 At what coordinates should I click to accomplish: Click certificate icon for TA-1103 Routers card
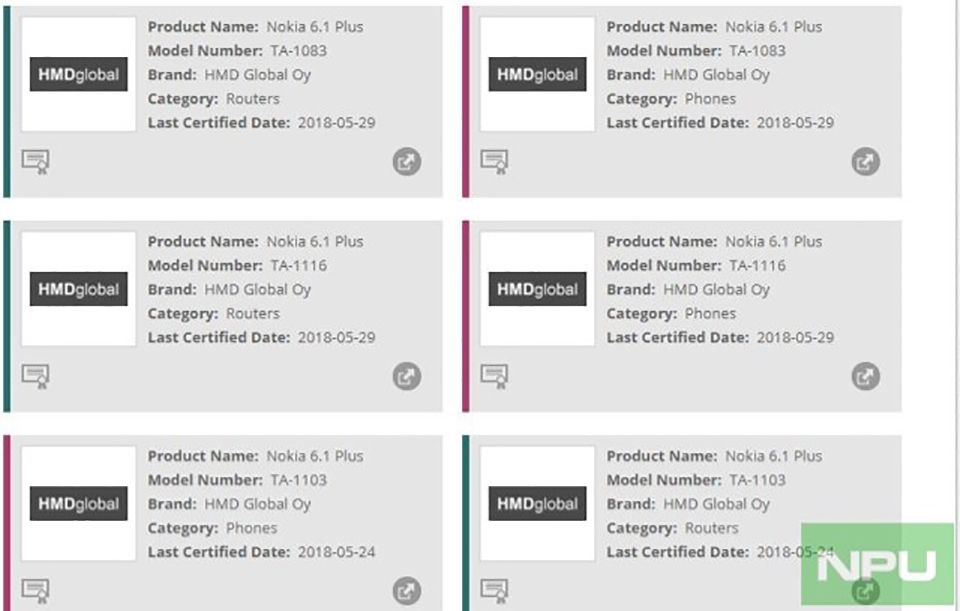click(x=494, y=591)
